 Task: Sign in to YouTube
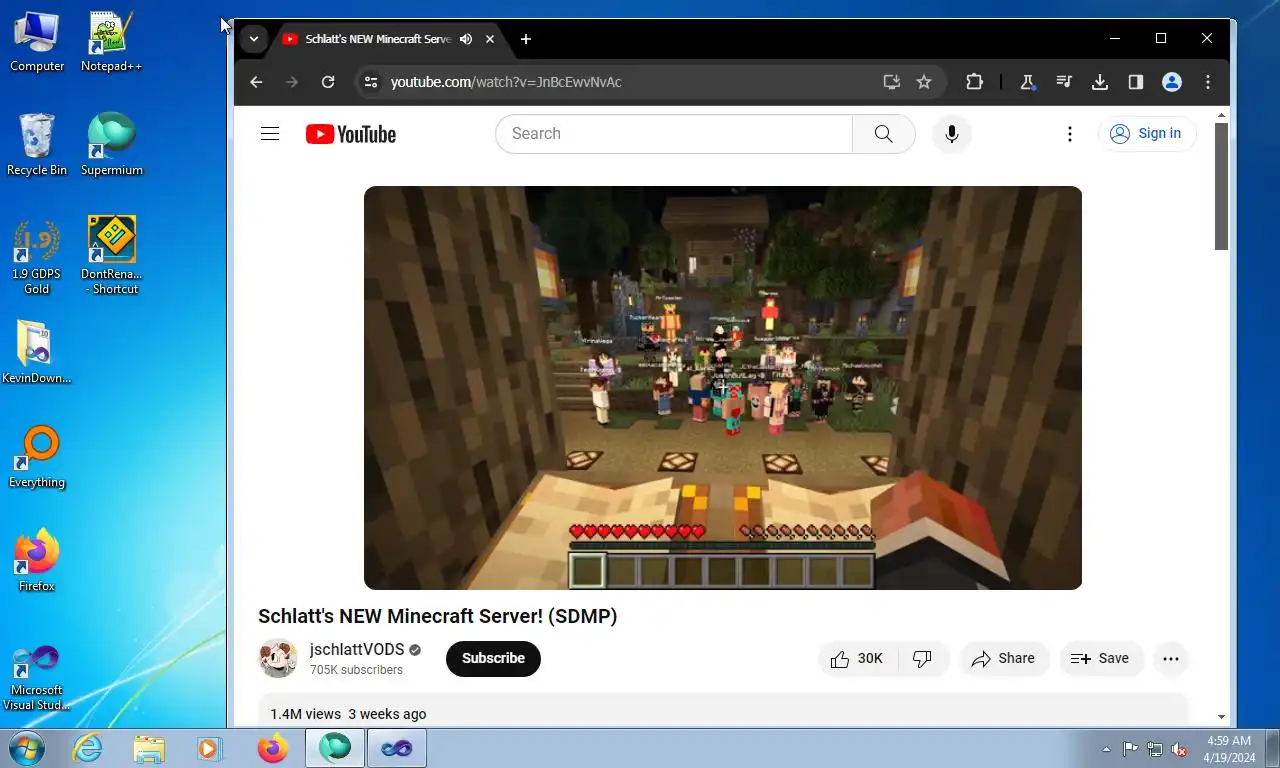coord(1147,134)
